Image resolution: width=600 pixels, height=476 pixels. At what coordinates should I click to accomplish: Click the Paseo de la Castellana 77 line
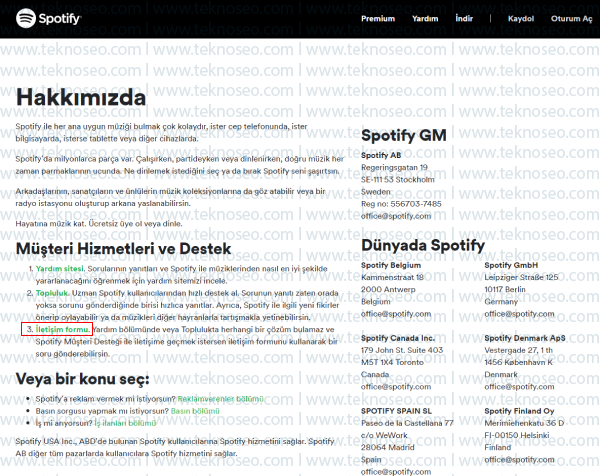click(x=407, y=423)
